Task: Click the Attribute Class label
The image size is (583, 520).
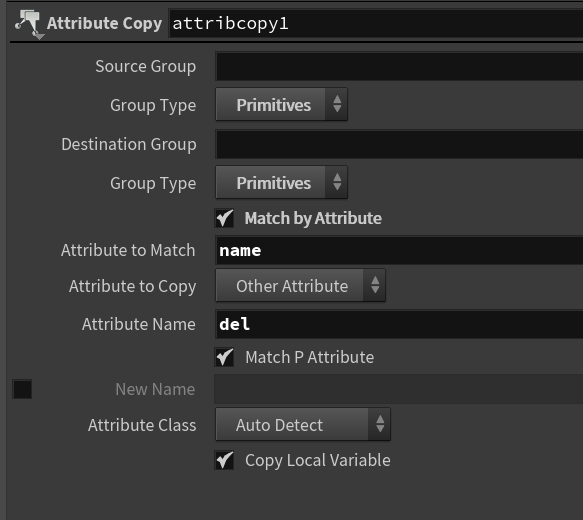Action: [x=142, y=425]
